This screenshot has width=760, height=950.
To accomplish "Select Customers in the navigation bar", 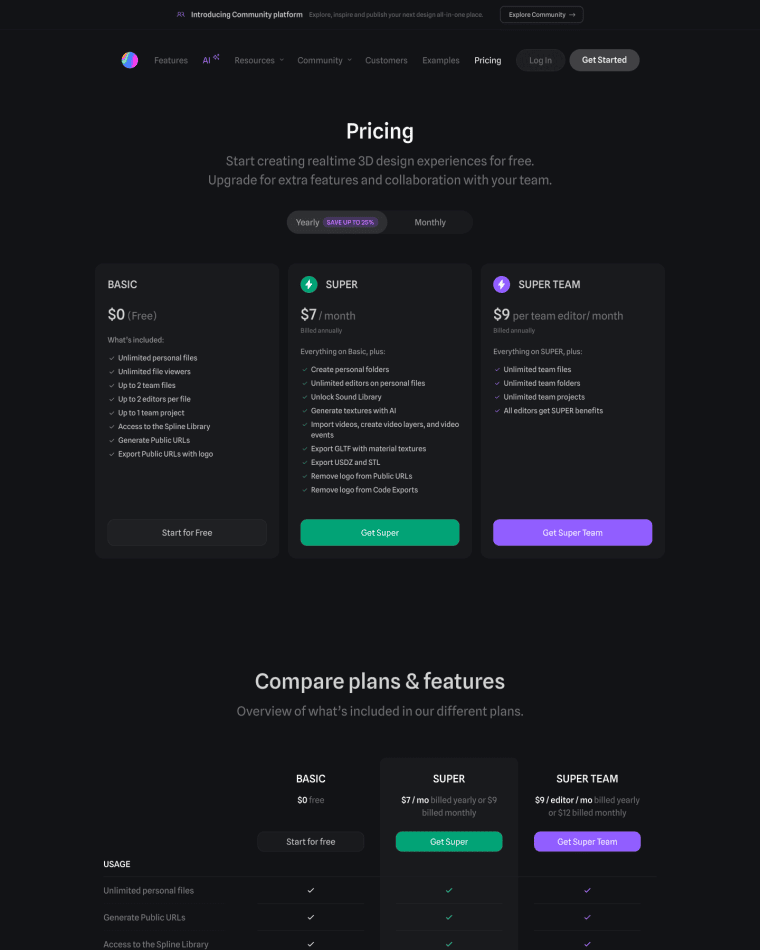I will coord(386,60).
